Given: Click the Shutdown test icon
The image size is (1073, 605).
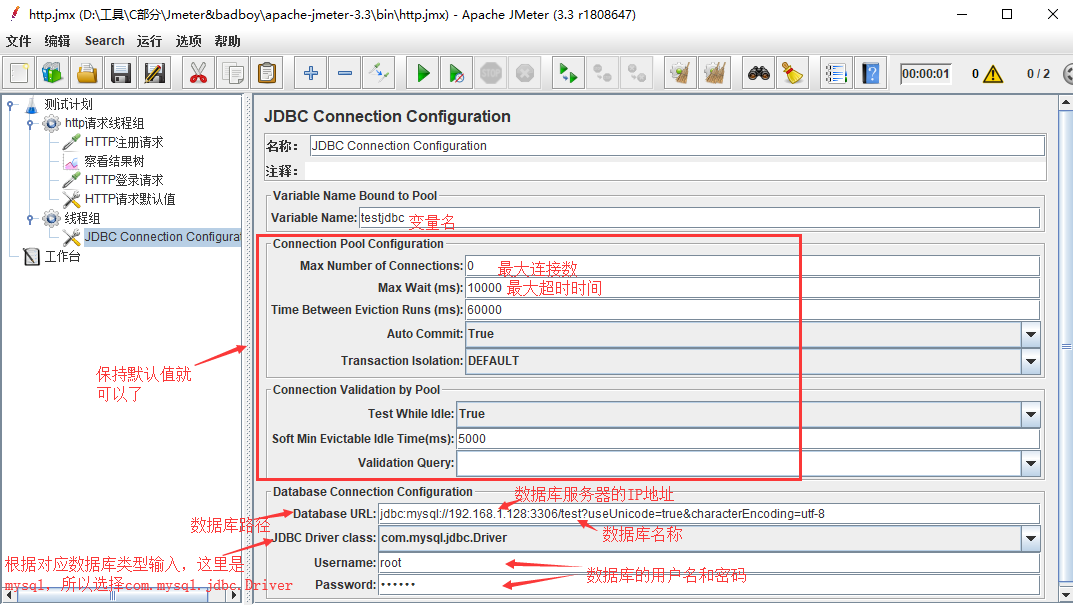Looking at the screenshot, I should point(525,73).
